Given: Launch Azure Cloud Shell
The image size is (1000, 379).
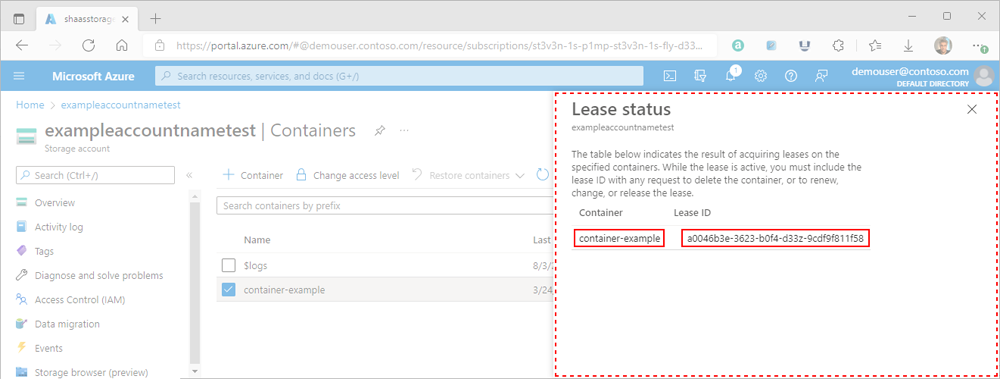Looking at the screenshot, I should point(670,76).
